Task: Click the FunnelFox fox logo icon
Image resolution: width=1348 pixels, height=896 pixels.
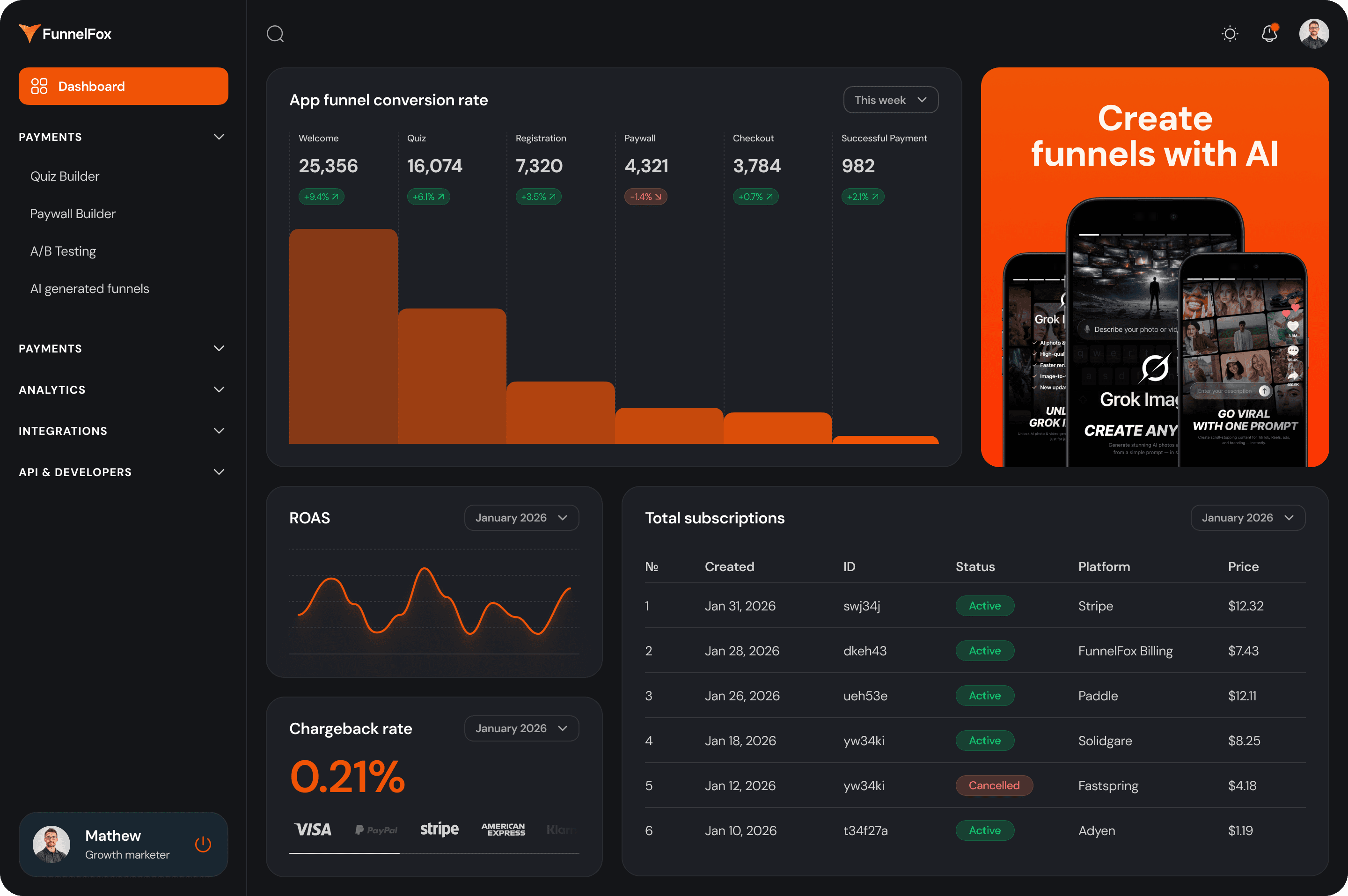Action: [29, 33]
